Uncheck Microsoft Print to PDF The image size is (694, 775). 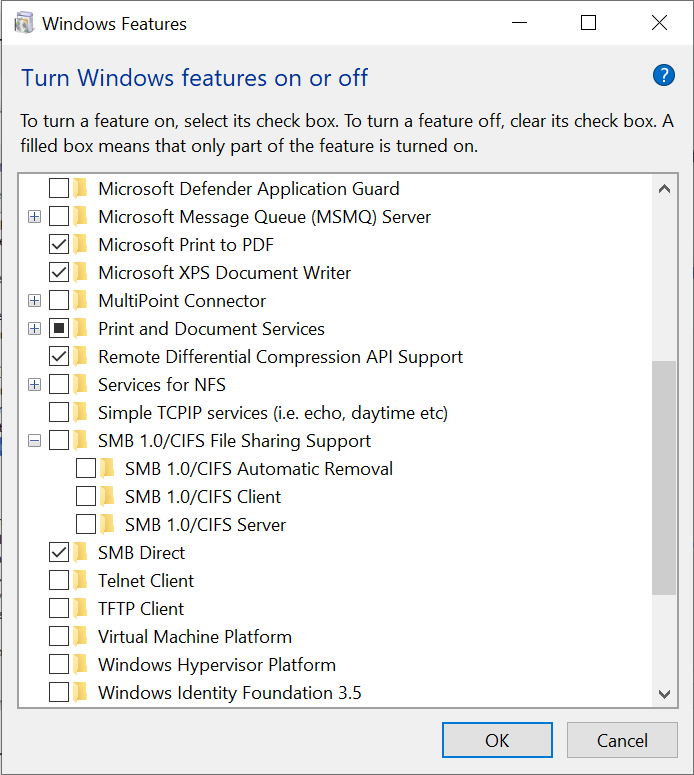(59, 244)
